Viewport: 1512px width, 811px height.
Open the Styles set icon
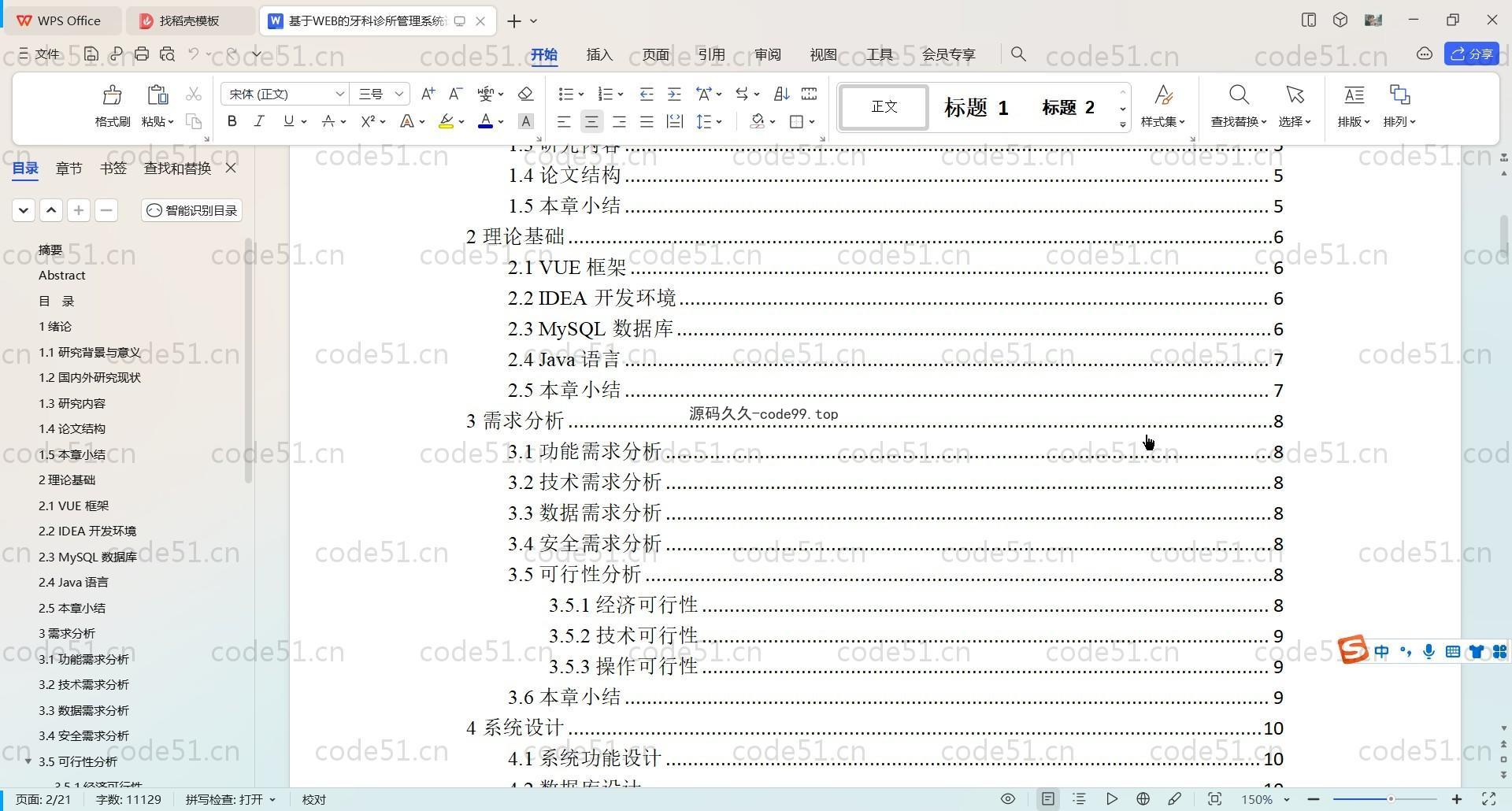click(x=1163, y=95)
